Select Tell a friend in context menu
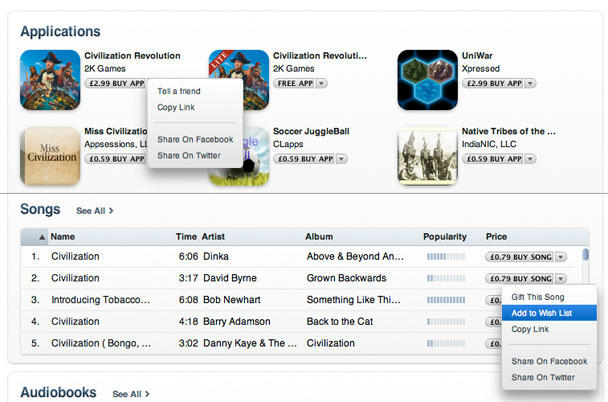 click(x=179, y=91)
